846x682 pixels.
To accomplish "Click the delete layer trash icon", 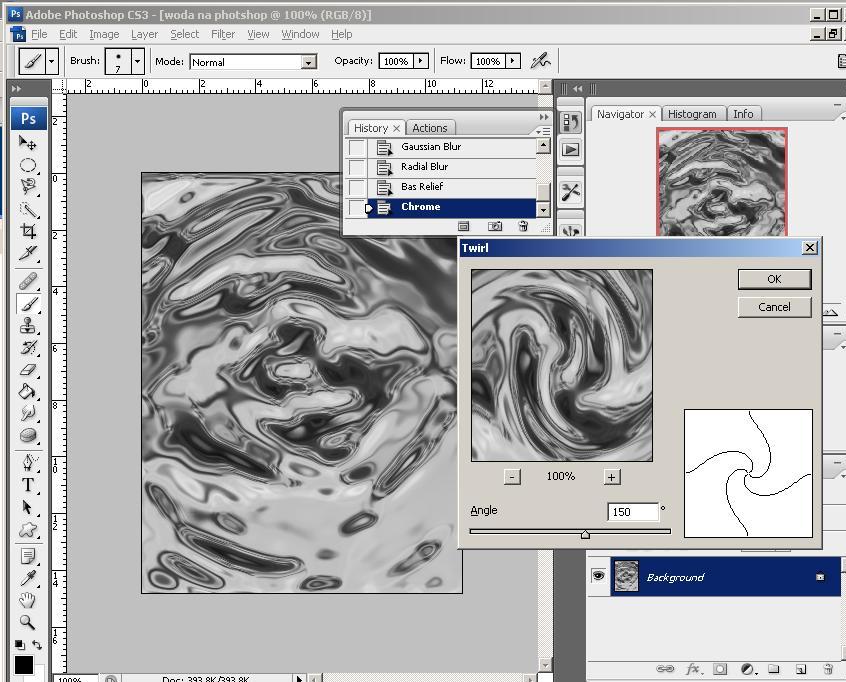I will (x=827, y=669).
